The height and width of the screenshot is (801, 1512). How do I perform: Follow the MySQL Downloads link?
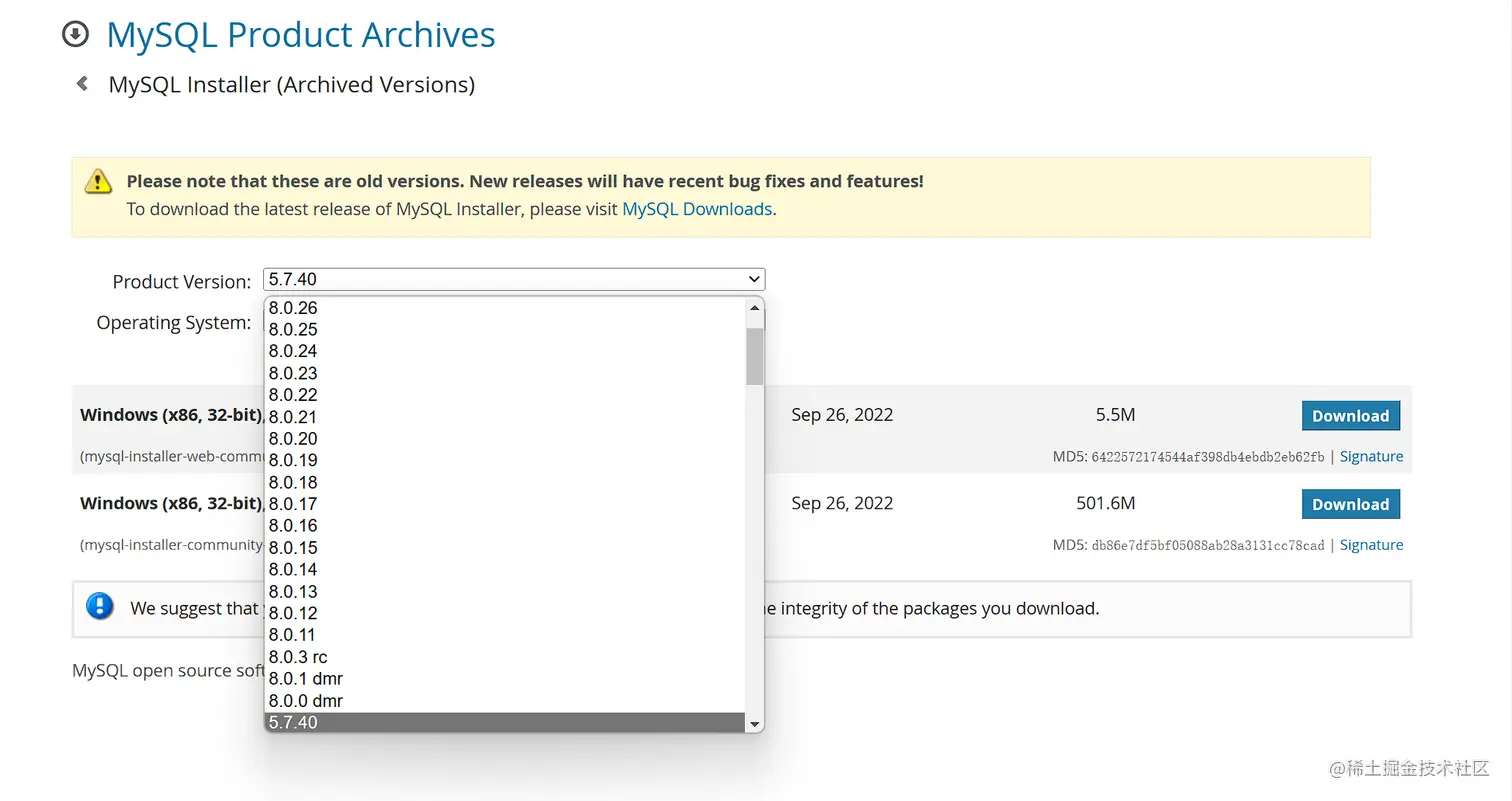point(697,209)
